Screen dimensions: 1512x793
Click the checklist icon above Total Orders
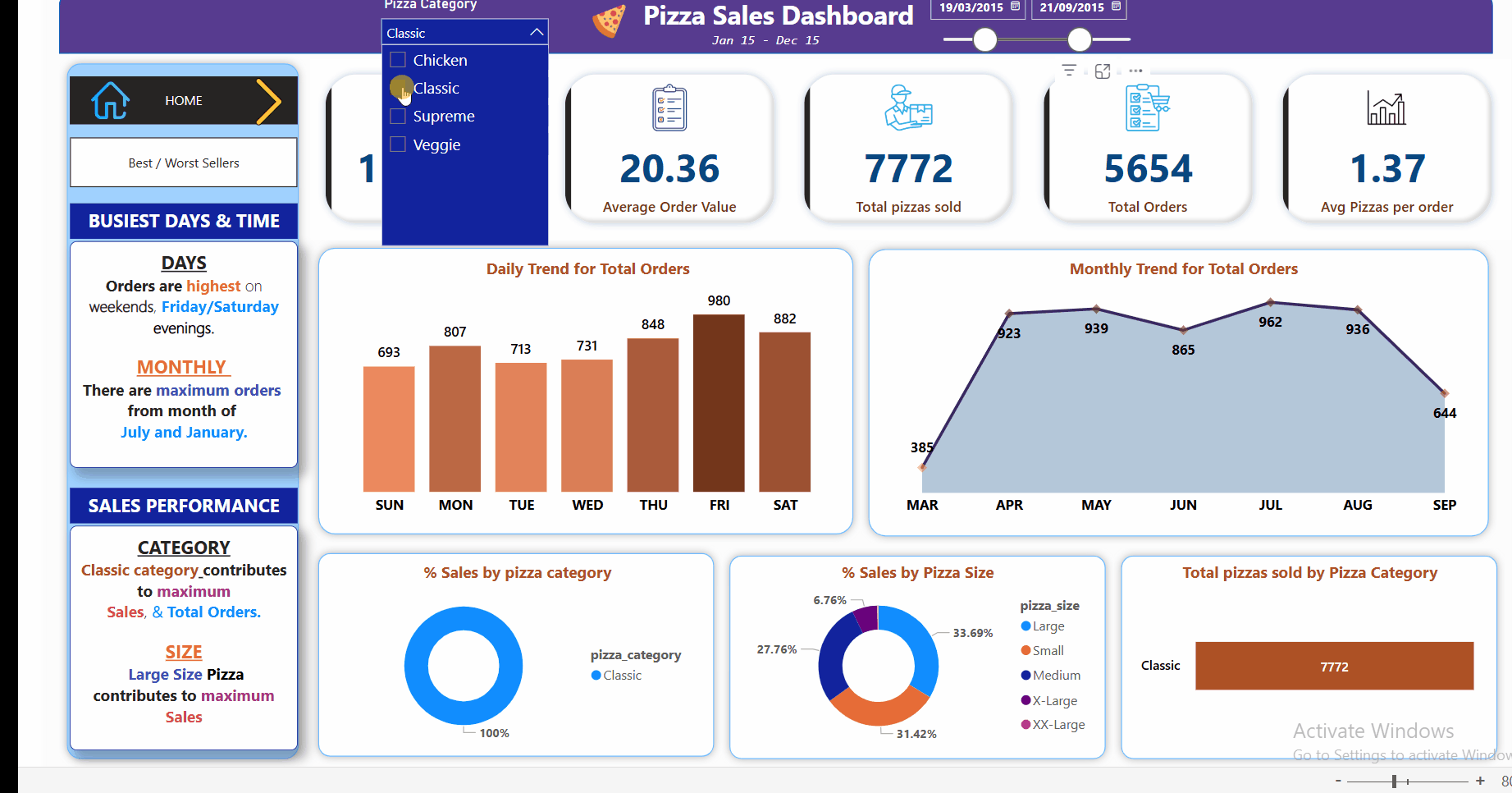(1146, 108)
